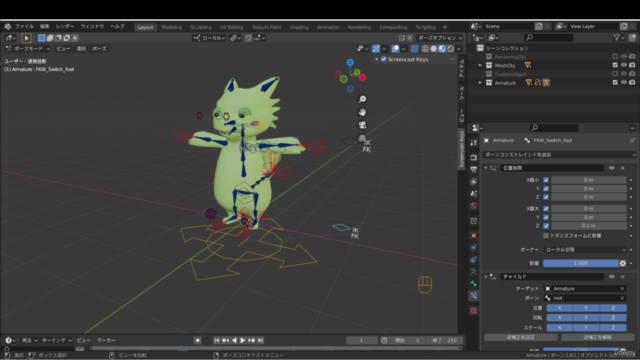Open the ポーズオプション dropdown
640x360 pixels.
[x=440, y=38]
